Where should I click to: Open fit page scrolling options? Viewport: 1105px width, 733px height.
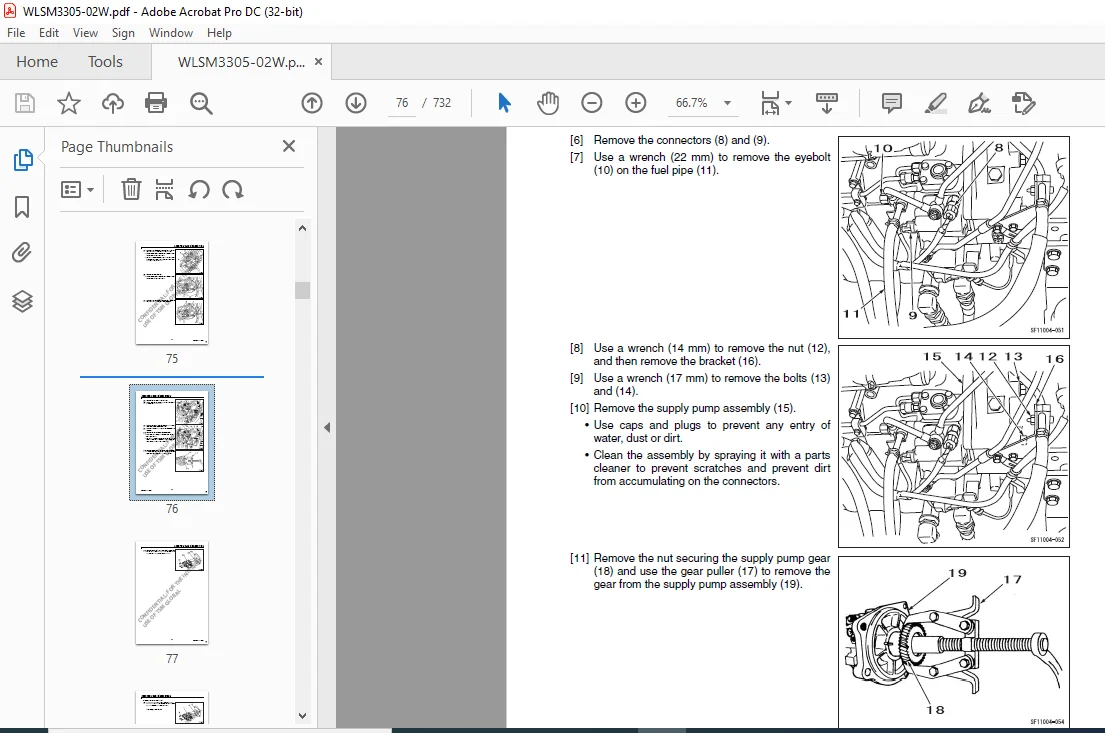coord(776,103)
